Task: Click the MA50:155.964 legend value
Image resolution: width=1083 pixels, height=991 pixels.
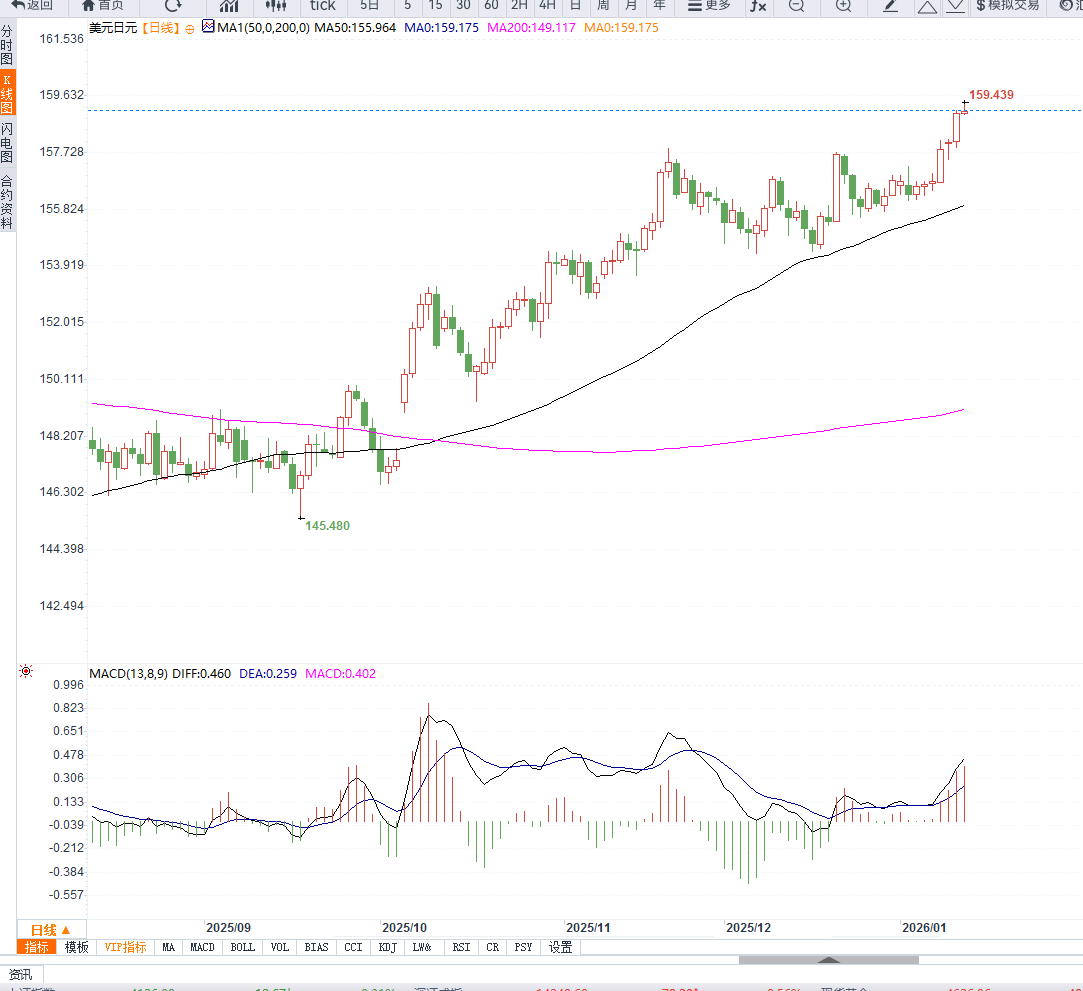Action: pos(355,28)
